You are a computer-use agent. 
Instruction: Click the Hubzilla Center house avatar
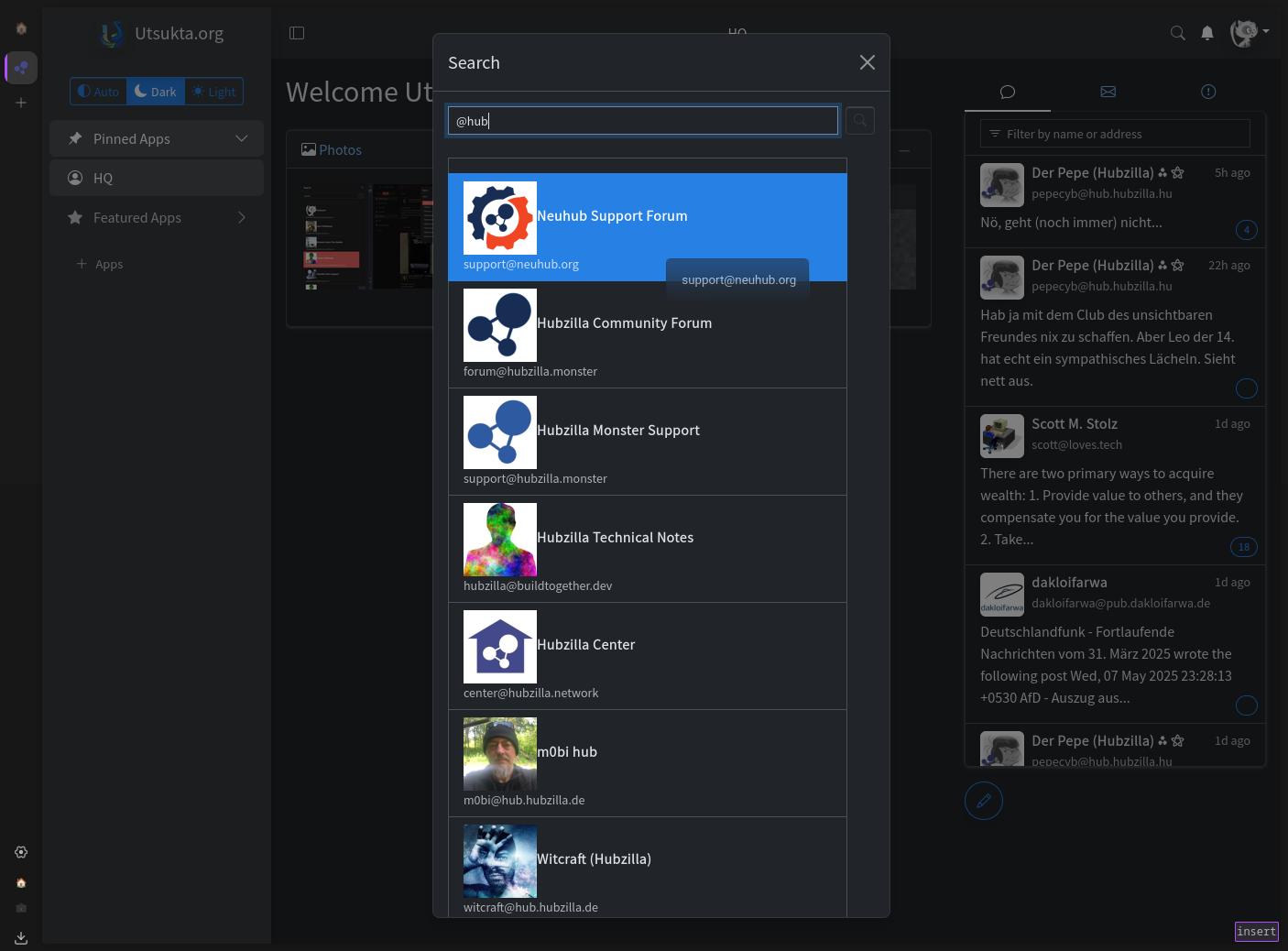500,647
